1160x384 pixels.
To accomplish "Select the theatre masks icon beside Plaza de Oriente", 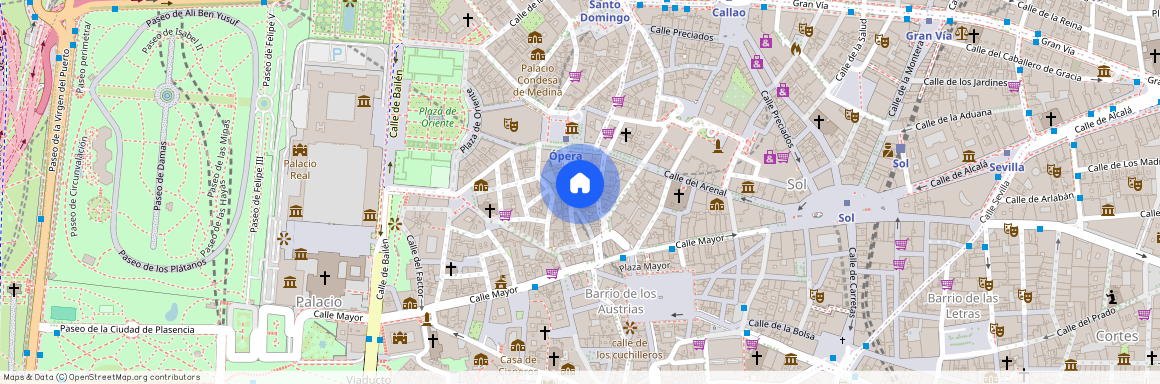I will click(x=510, y=124).
